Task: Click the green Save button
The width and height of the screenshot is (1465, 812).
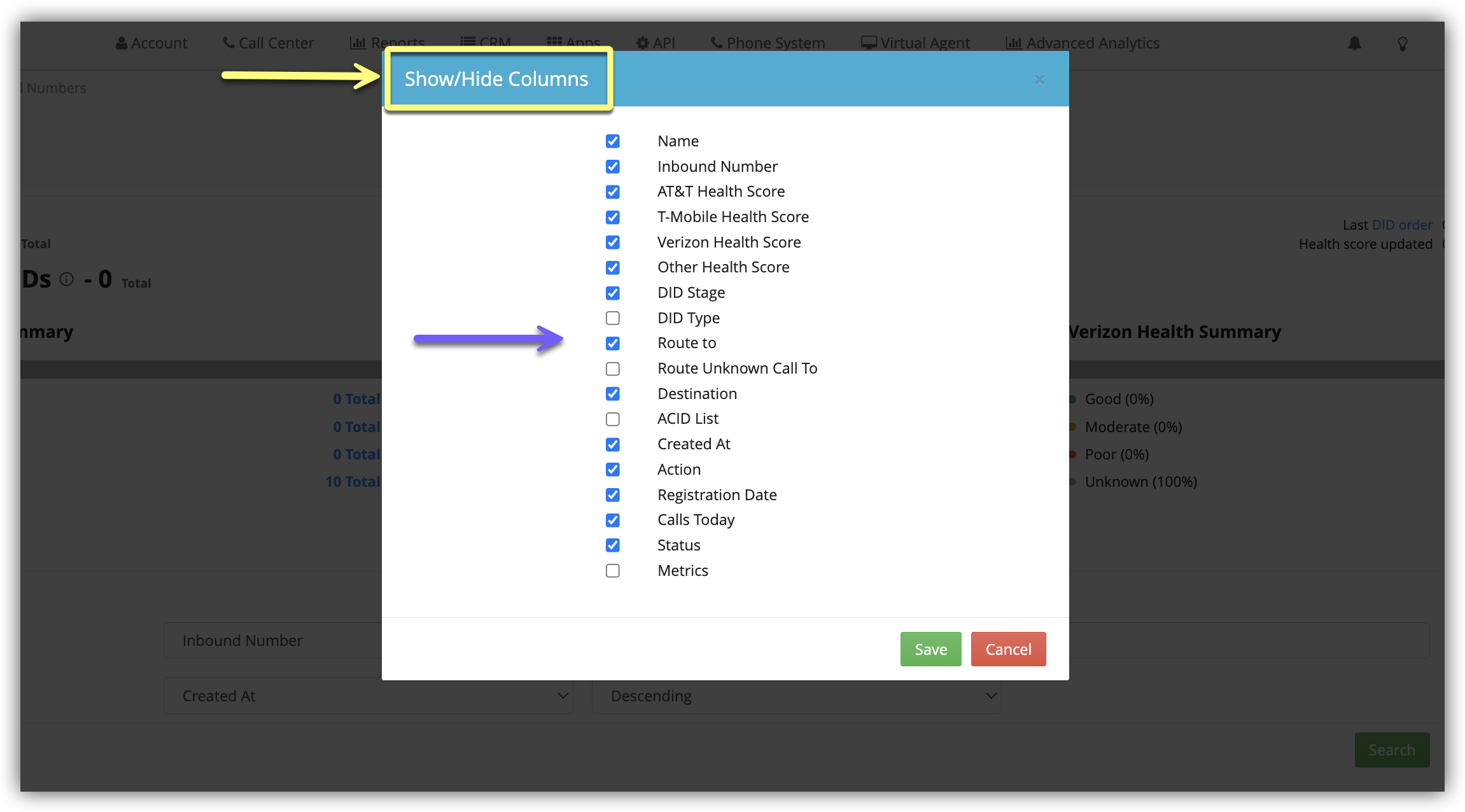Action: (x=930, y=649)
